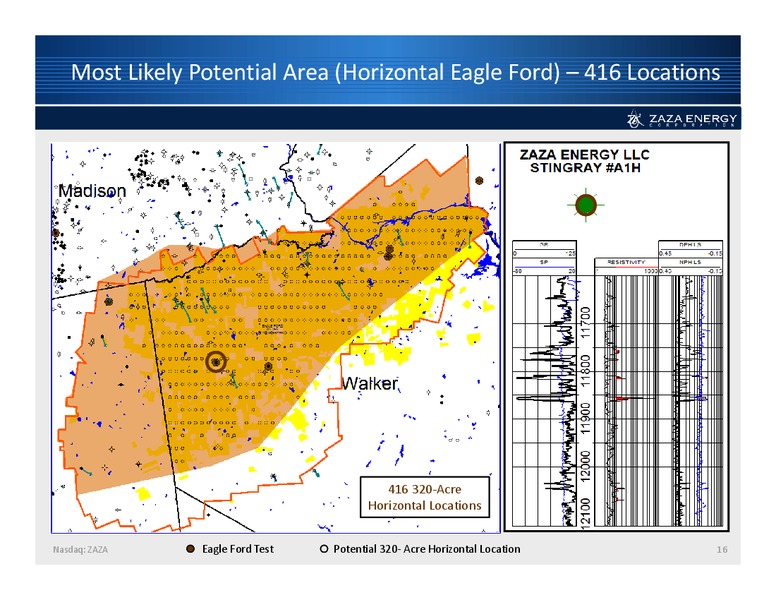This screenshot has height=600, width=776.
Task: Click the Walker county label
Action: (x=370, y=383)
